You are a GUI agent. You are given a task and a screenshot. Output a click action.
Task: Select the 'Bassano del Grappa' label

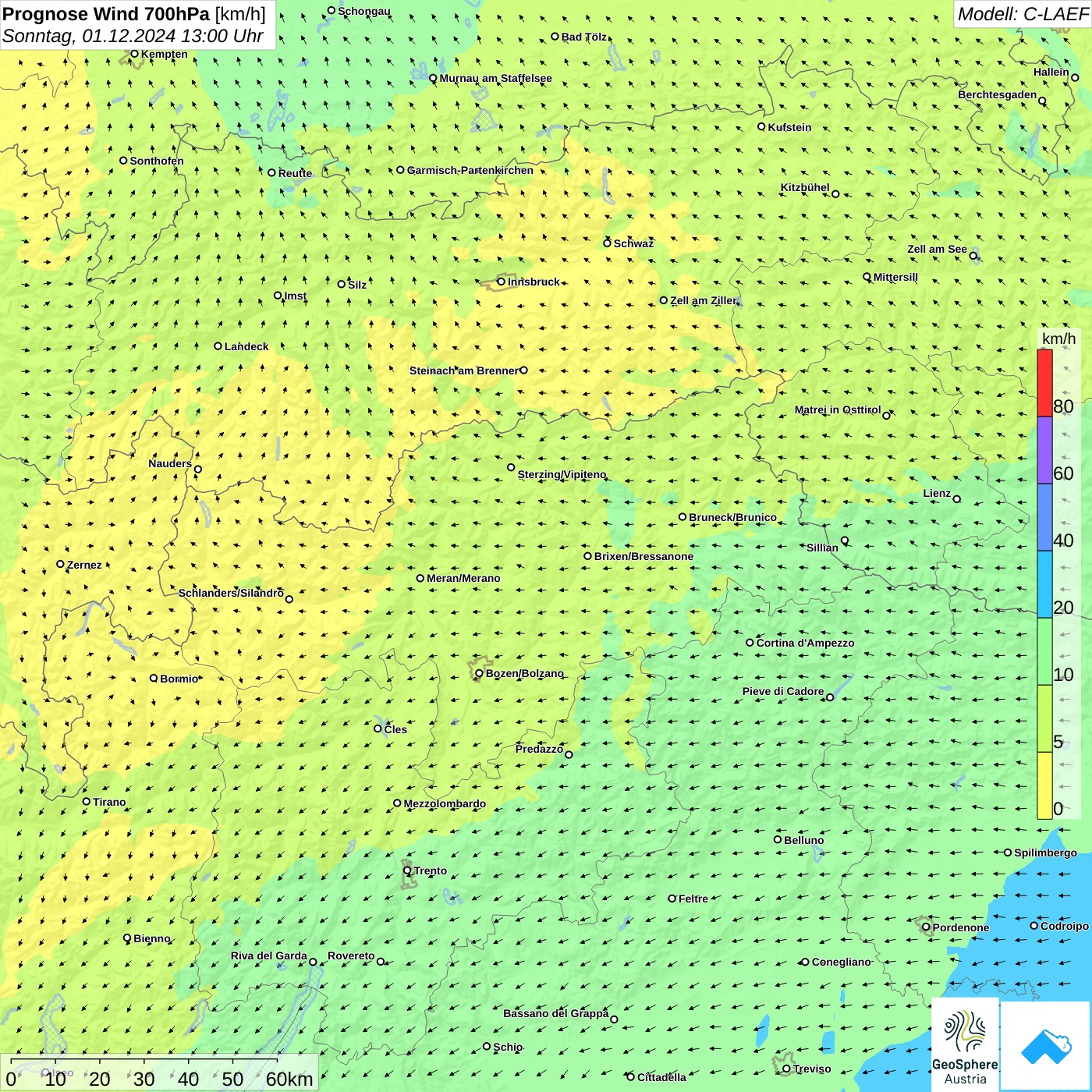[556, 1013]
